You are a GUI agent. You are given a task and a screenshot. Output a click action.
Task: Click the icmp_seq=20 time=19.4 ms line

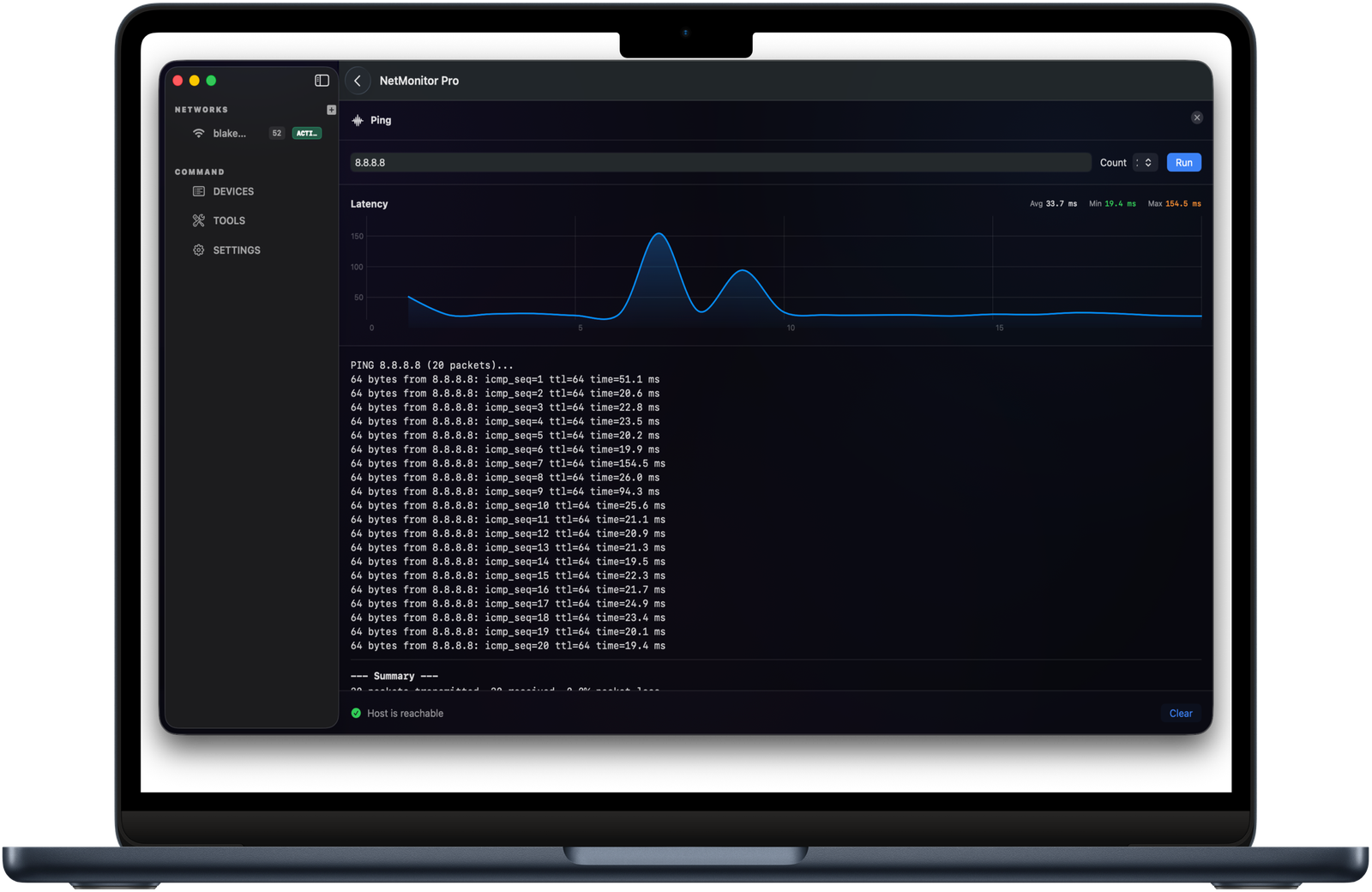click(508, 646)
